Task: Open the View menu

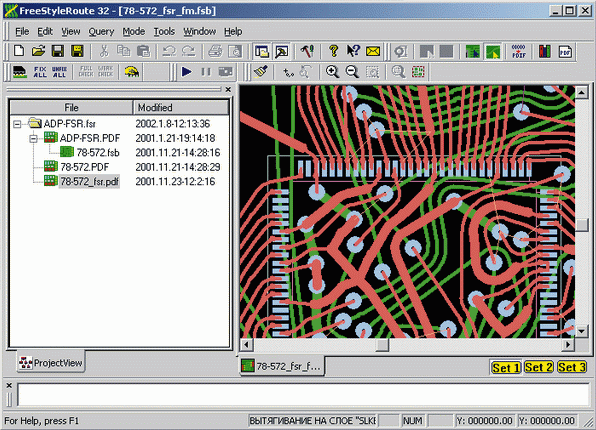Action: [x=71, y=32]
